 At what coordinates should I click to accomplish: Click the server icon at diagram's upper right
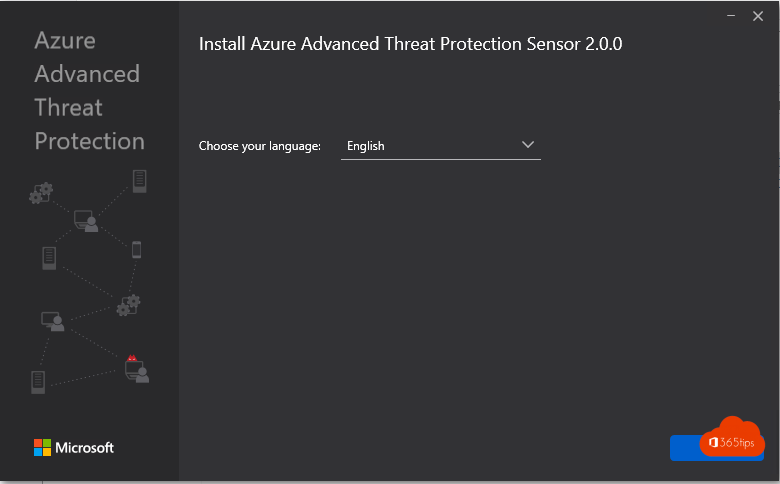140,181
